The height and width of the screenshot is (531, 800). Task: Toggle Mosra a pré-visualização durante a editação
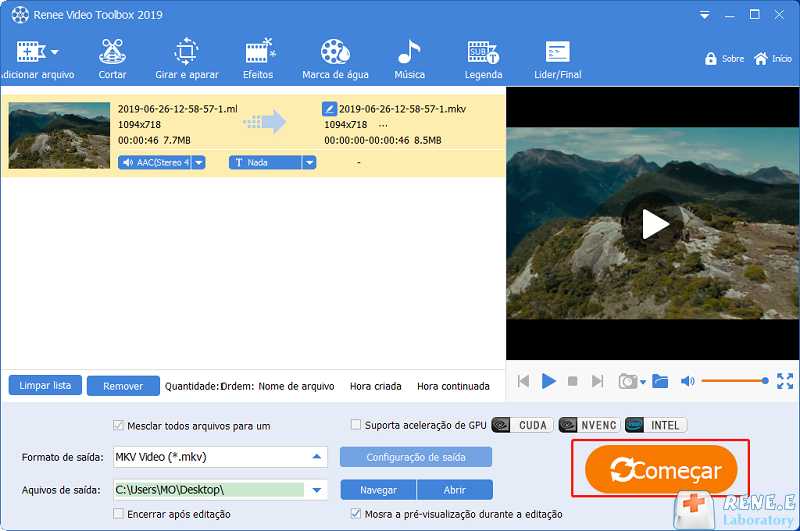tap(356, 514)
